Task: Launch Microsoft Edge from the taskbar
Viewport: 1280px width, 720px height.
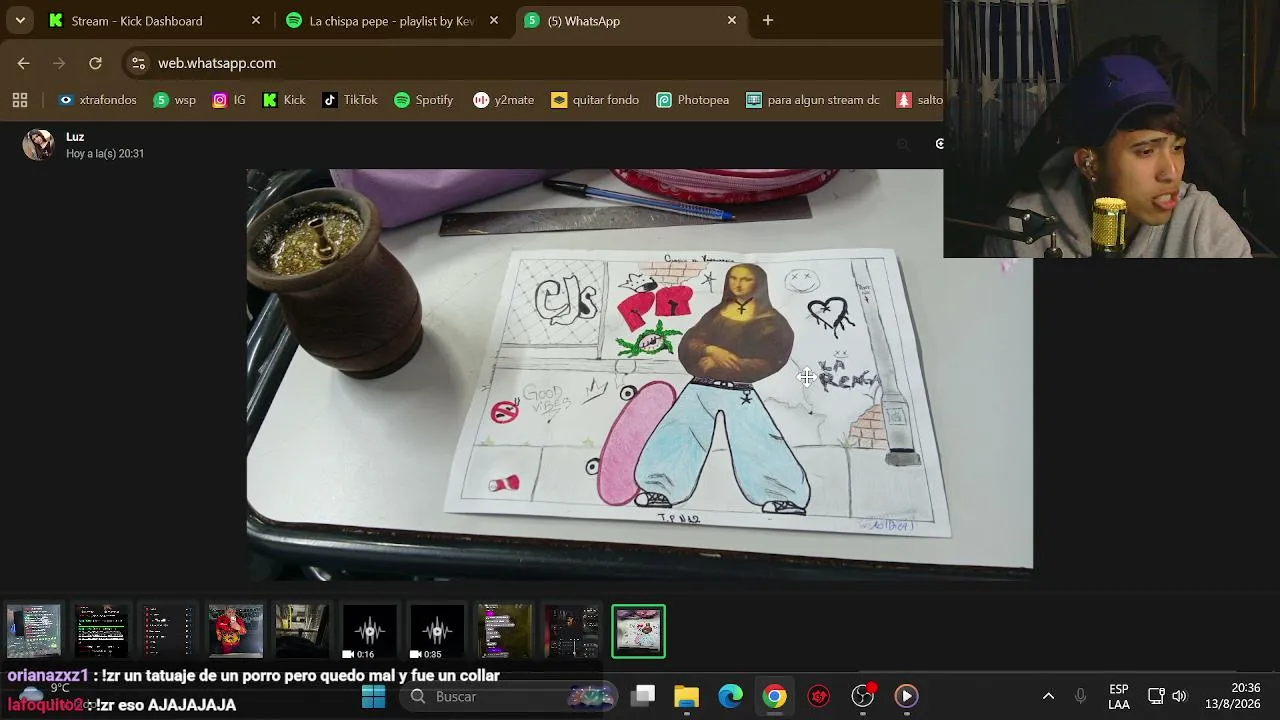Action: [x=731, y=696]
